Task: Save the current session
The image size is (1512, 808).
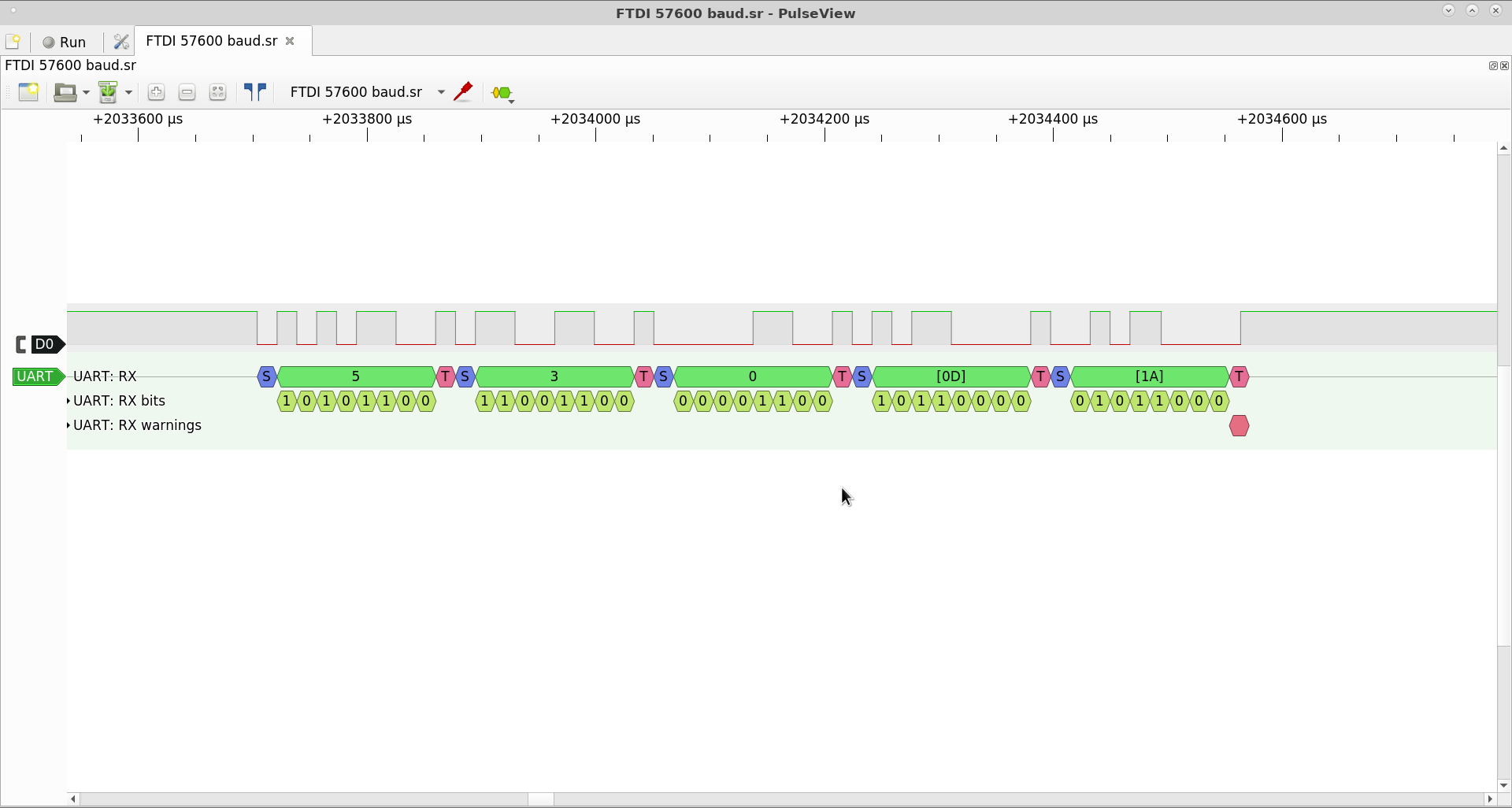Action: (109, 92)
